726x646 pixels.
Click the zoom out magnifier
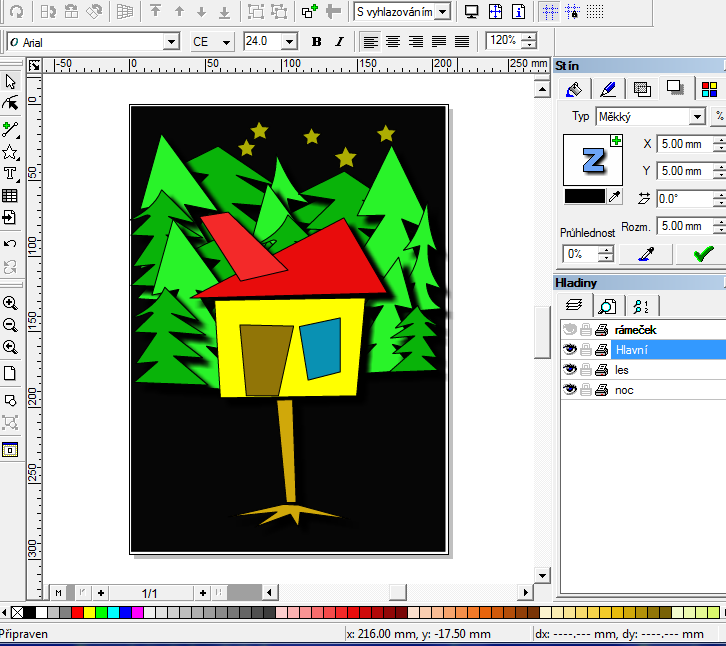point(10,325)
